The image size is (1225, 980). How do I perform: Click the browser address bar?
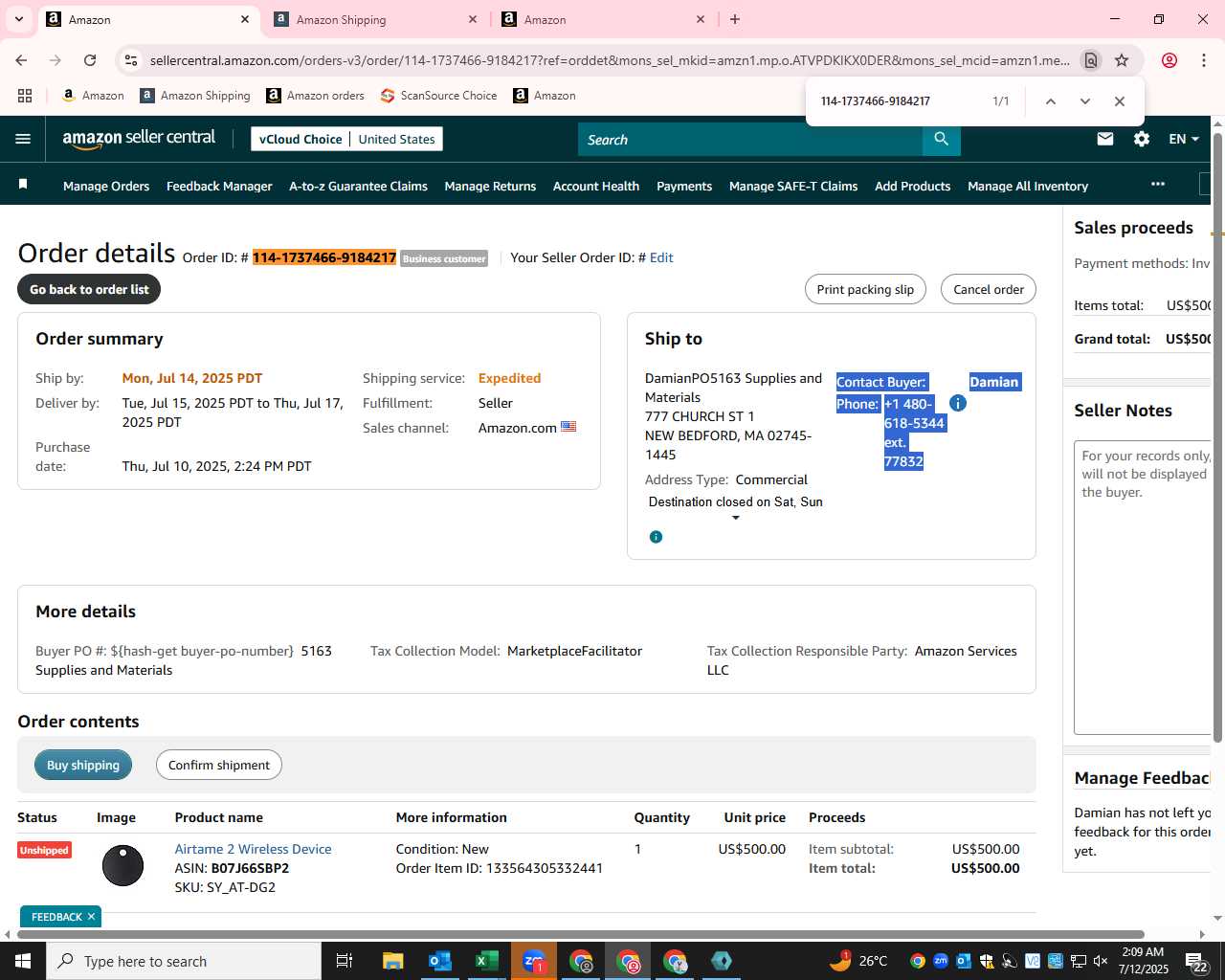click(609, 60)
